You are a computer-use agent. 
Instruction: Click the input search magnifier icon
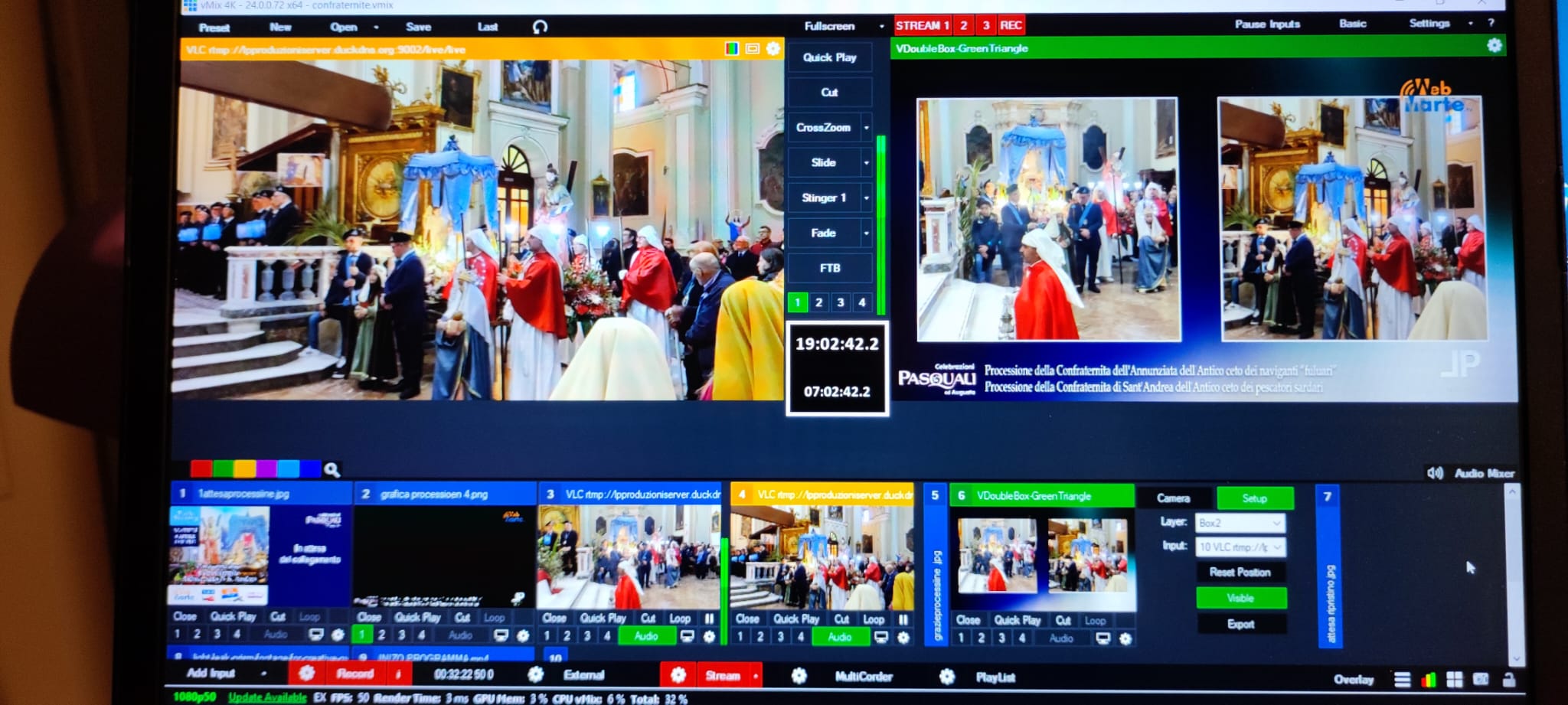[332, 469]
